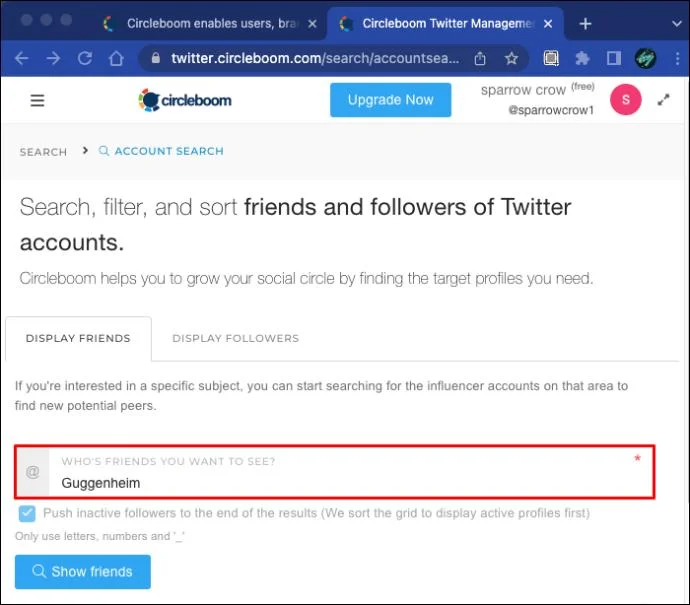Screen dimensions: 690x605
Task: Click the Show friends button
Action: coord(83,572)
